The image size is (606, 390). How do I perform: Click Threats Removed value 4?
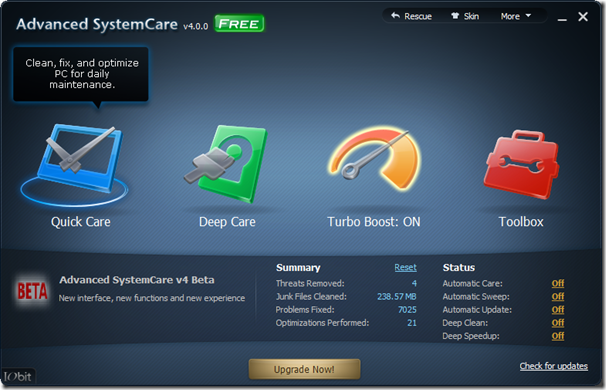click(x=414, y=283)
